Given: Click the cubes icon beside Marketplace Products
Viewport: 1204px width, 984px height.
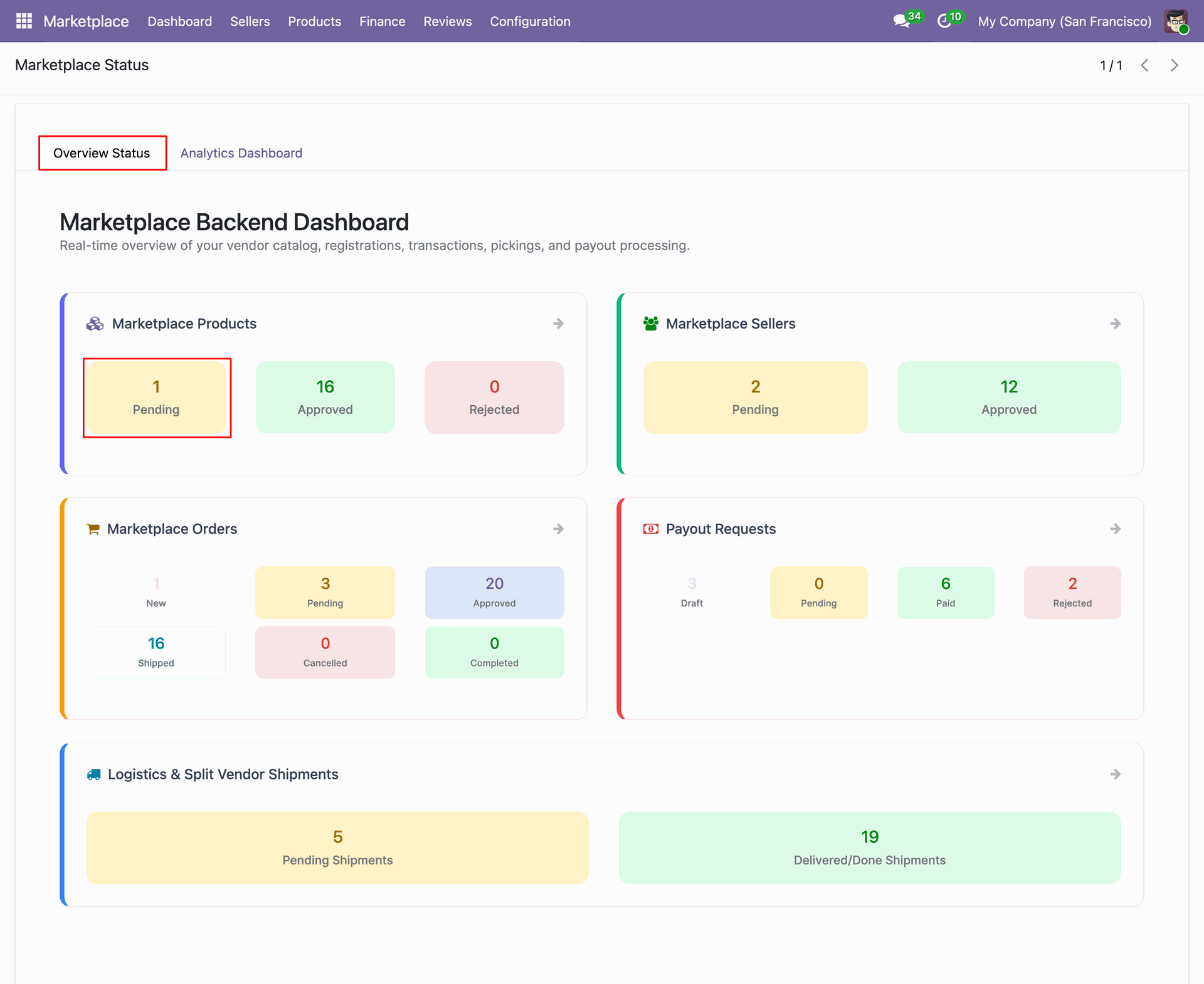Looking at the screenshot, I should point(95,324).
